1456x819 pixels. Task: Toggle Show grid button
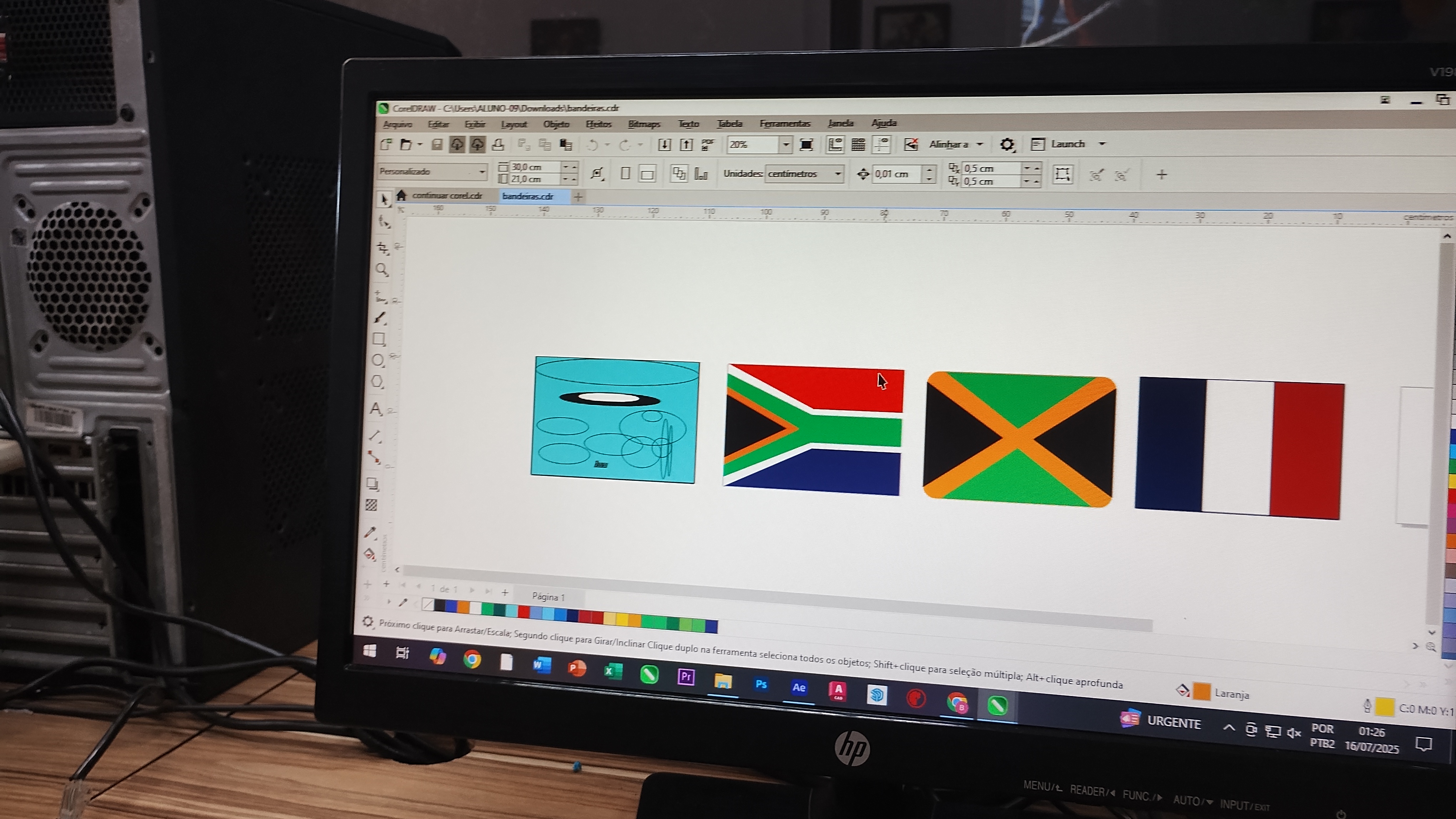[859, 144]
